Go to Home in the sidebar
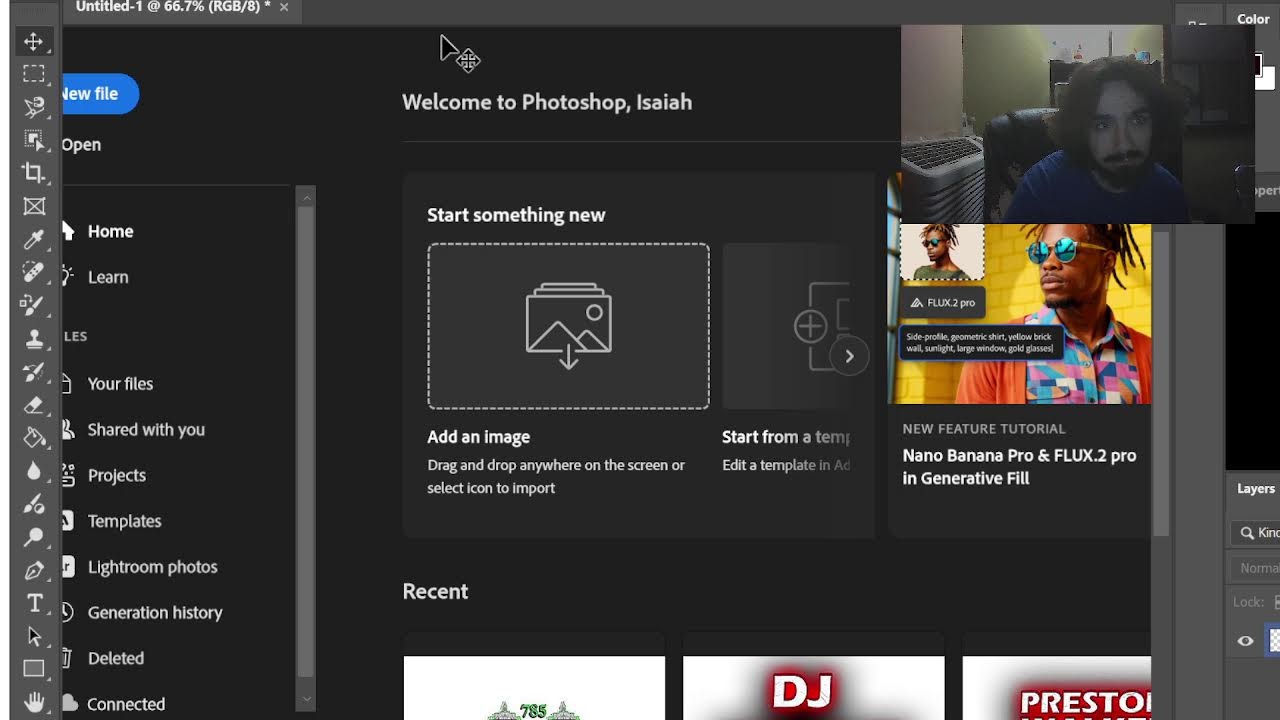The image size is (1280, 720). [110, 231]
